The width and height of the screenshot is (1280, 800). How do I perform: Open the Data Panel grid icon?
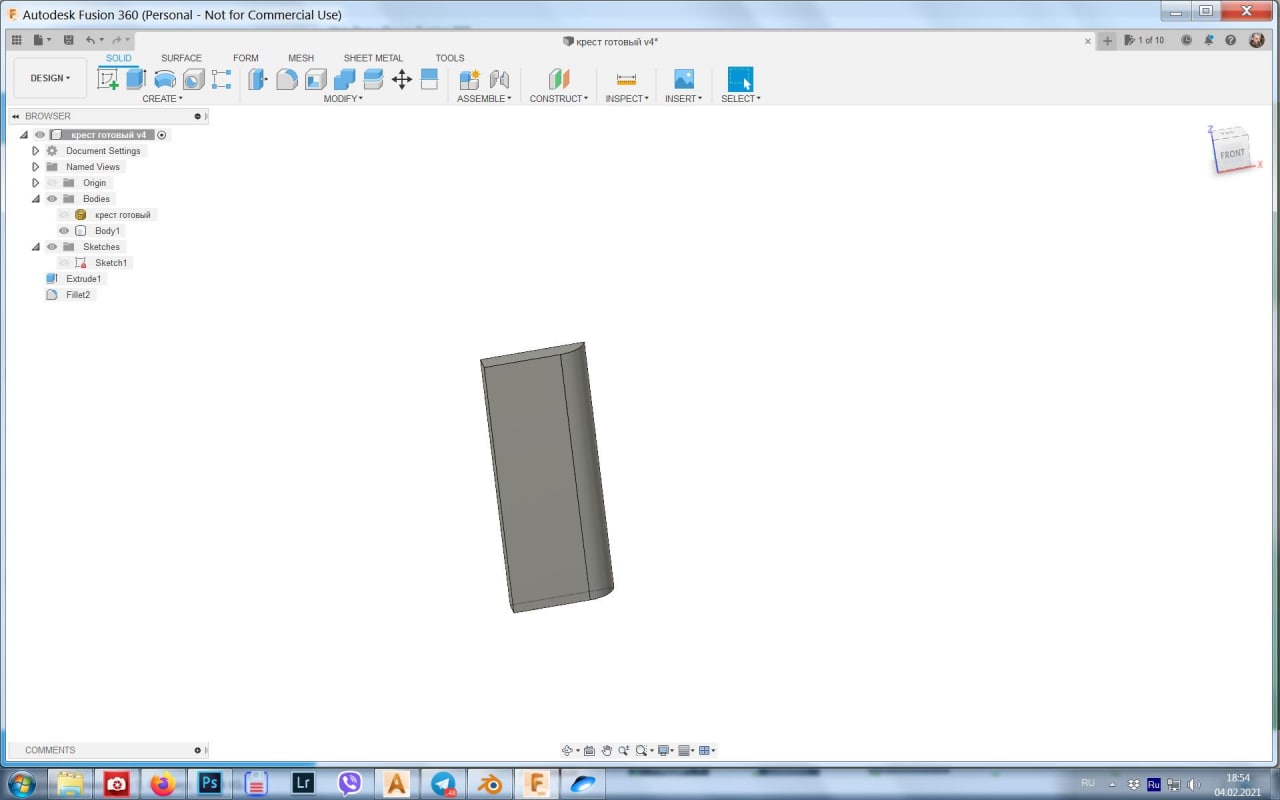16,40
